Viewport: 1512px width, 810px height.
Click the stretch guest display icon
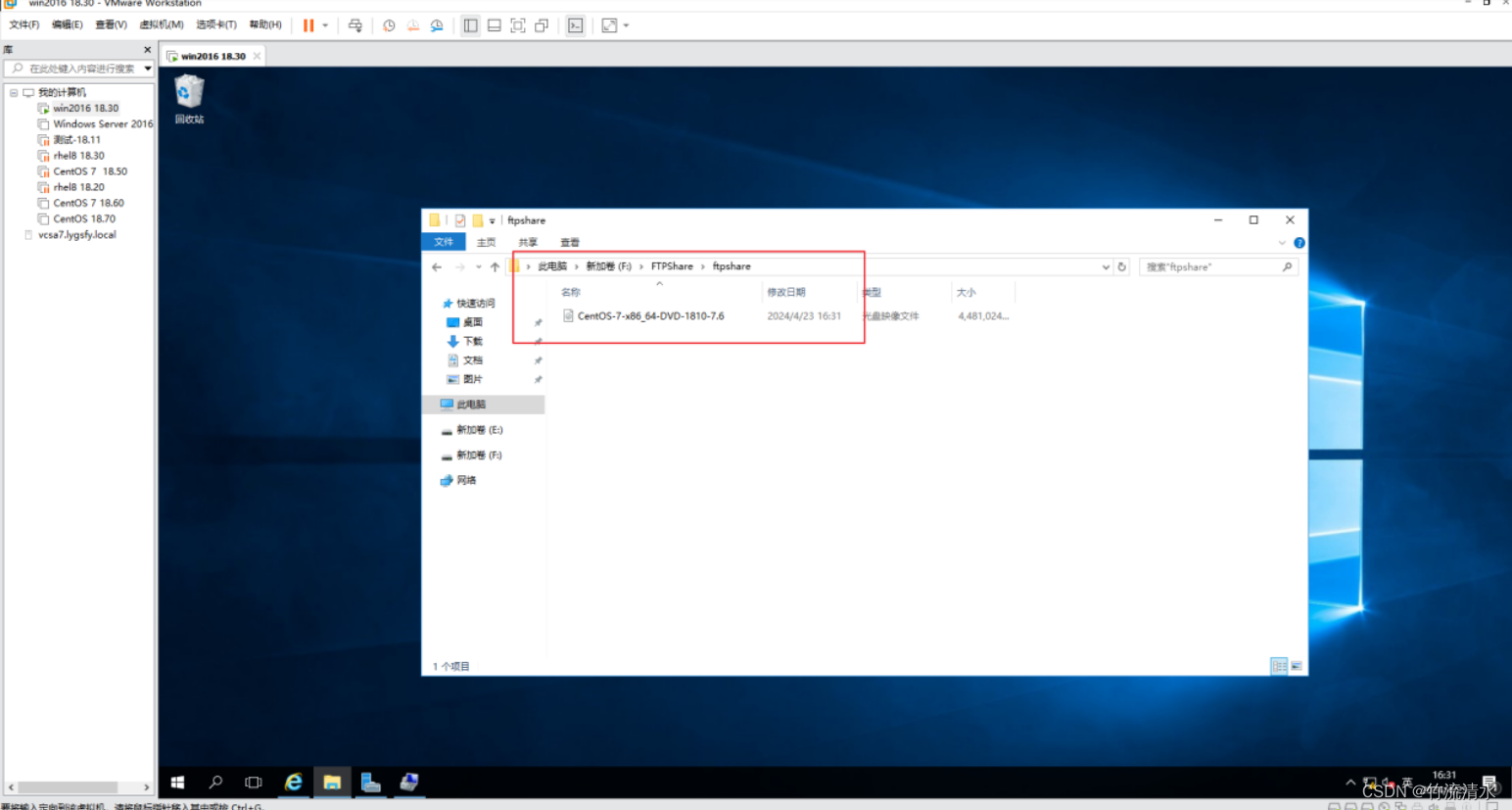click(609, 25)
